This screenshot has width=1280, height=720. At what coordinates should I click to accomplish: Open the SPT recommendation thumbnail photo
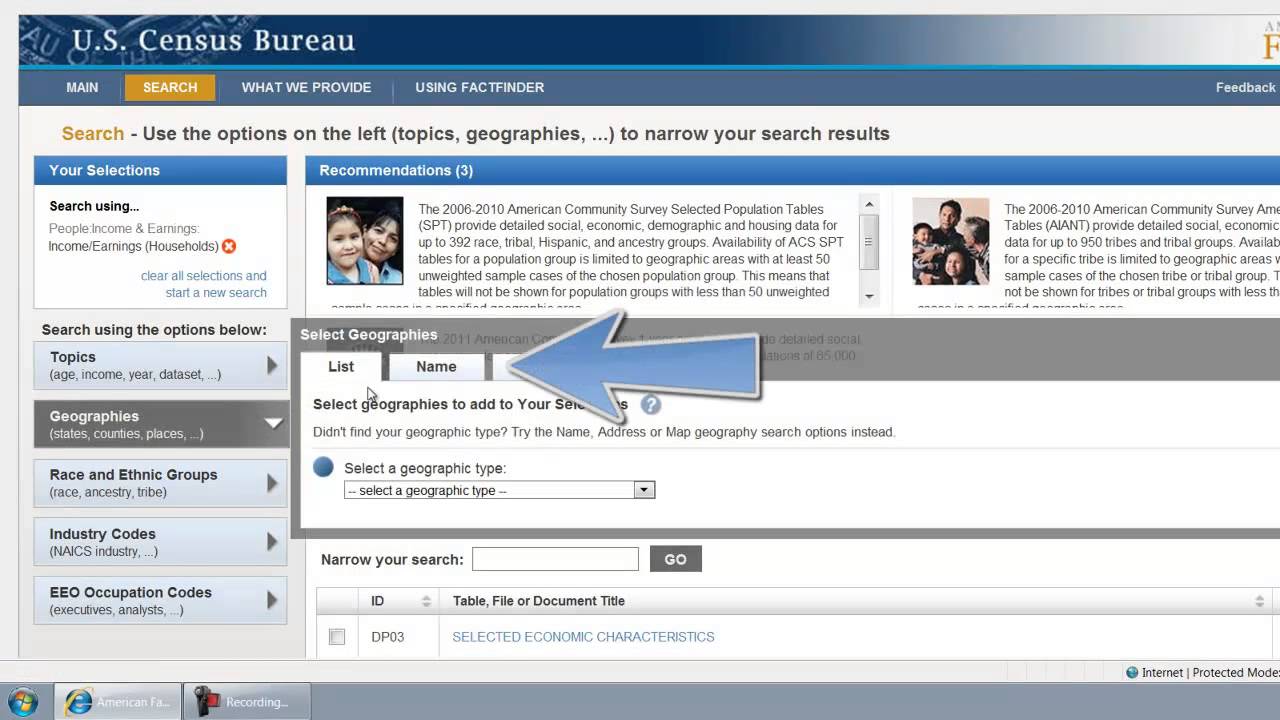365,241
